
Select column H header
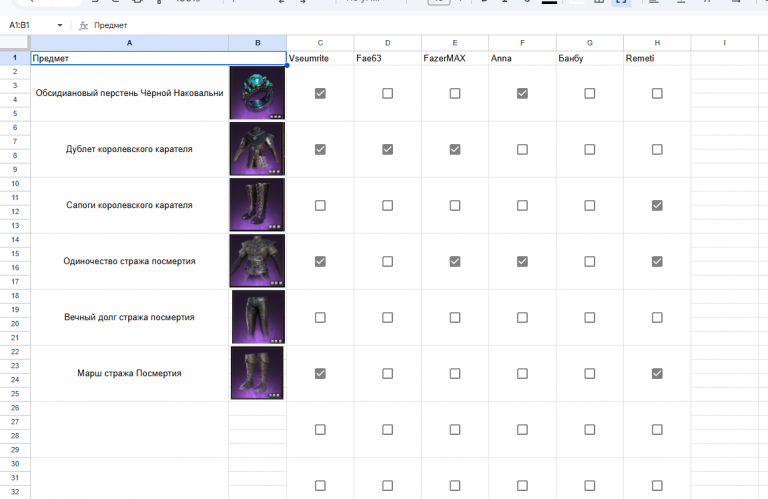657,43
